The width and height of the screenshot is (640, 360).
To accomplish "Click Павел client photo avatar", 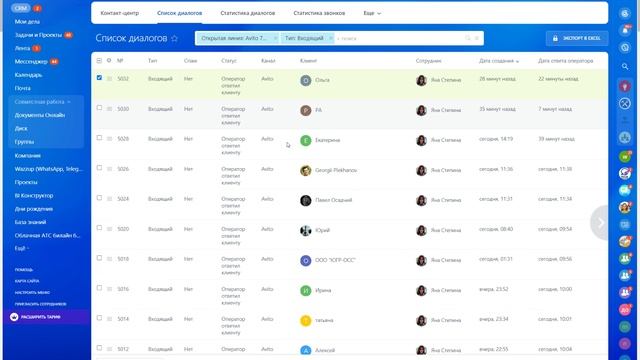I will pos(306,200).
